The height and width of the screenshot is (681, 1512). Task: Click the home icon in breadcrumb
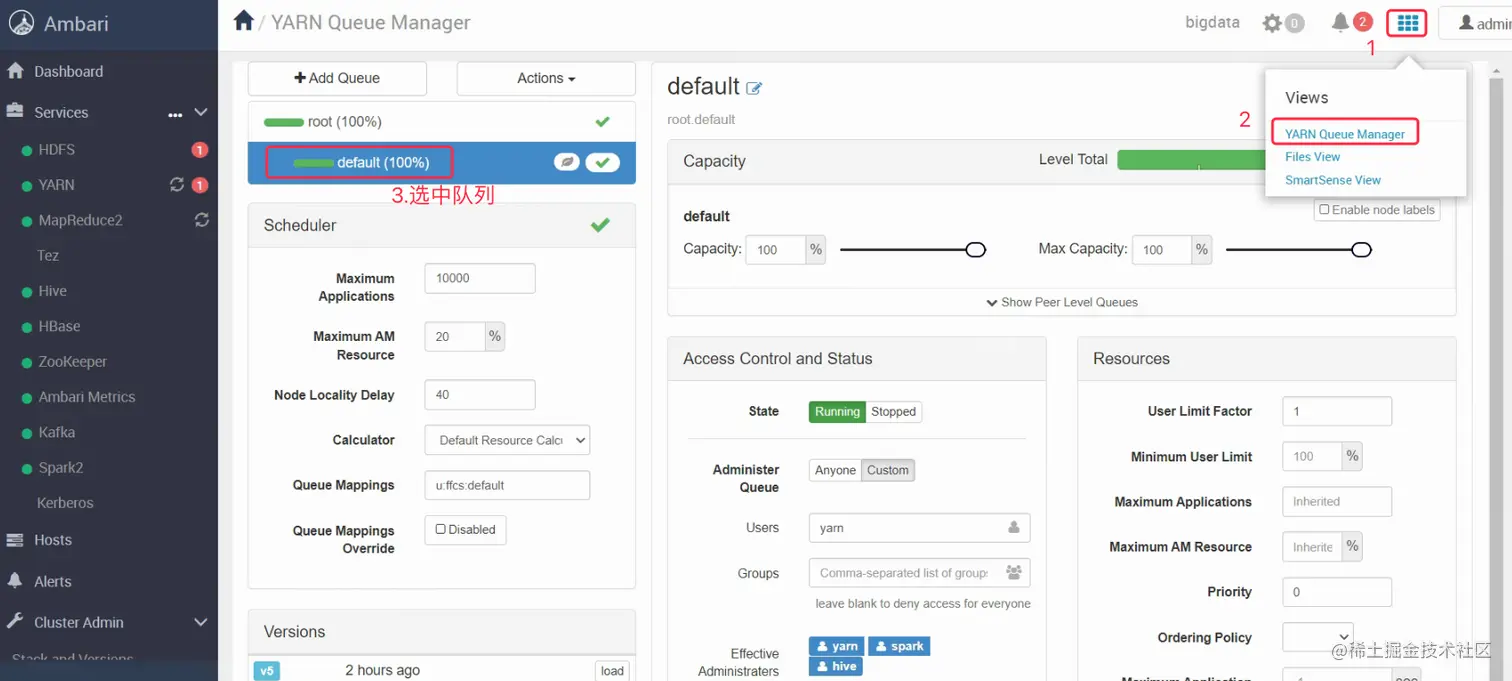(243, 21)
